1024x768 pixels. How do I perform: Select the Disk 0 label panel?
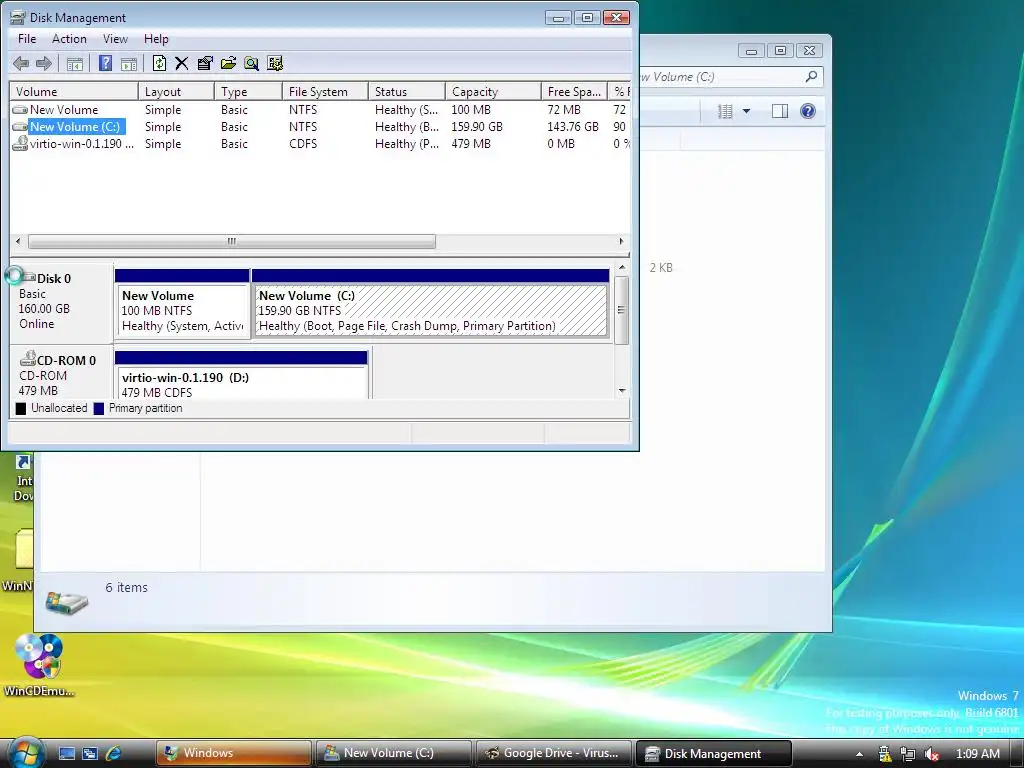[61, 303]
